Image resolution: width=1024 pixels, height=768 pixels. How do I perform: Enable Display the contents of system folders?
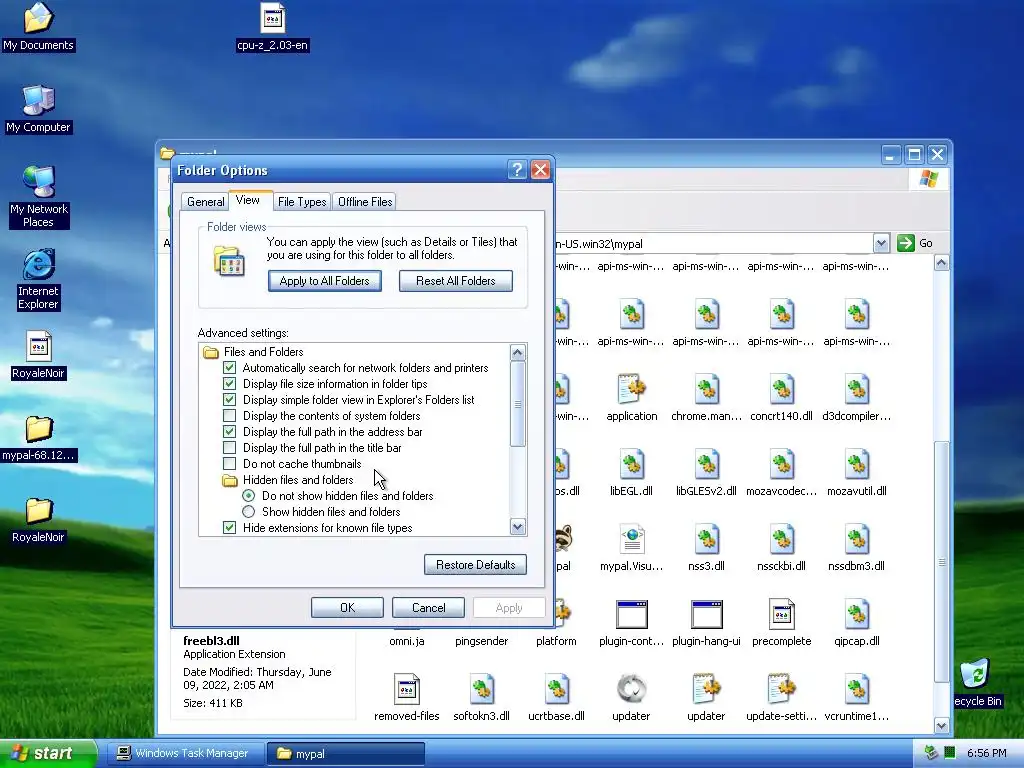(229, 415)
